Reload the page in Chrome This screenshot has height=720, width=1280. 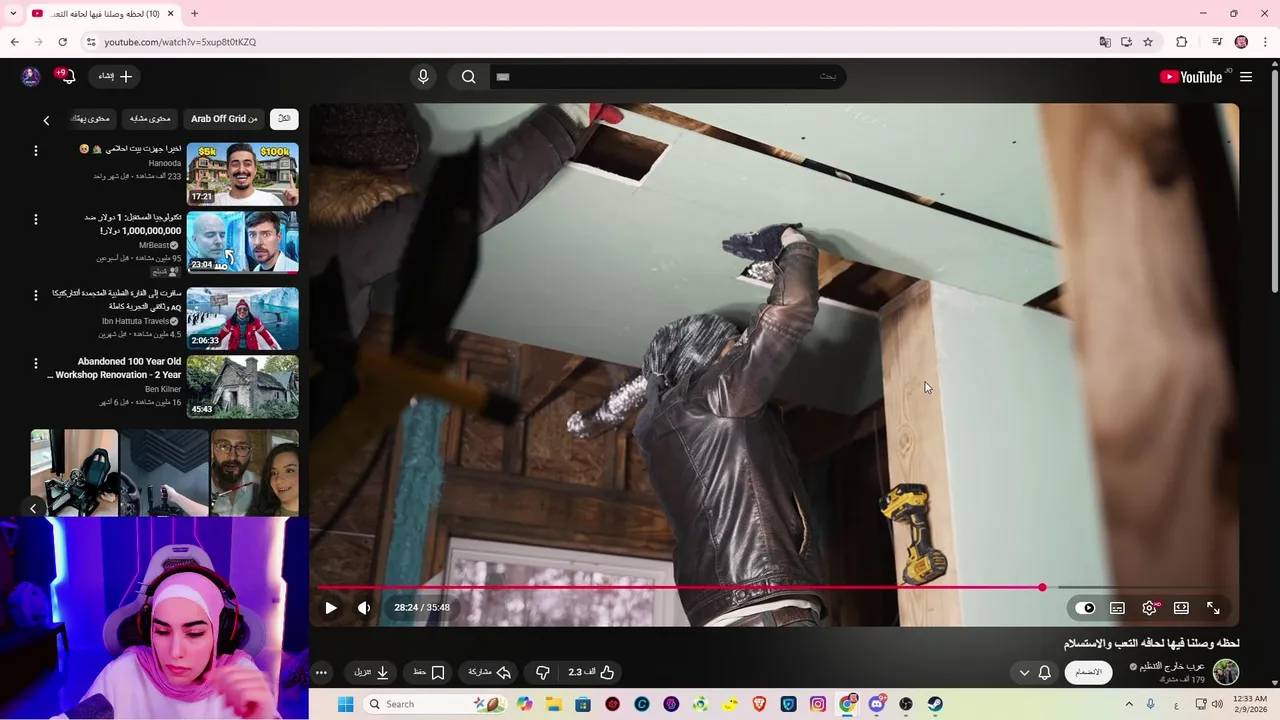62,42
